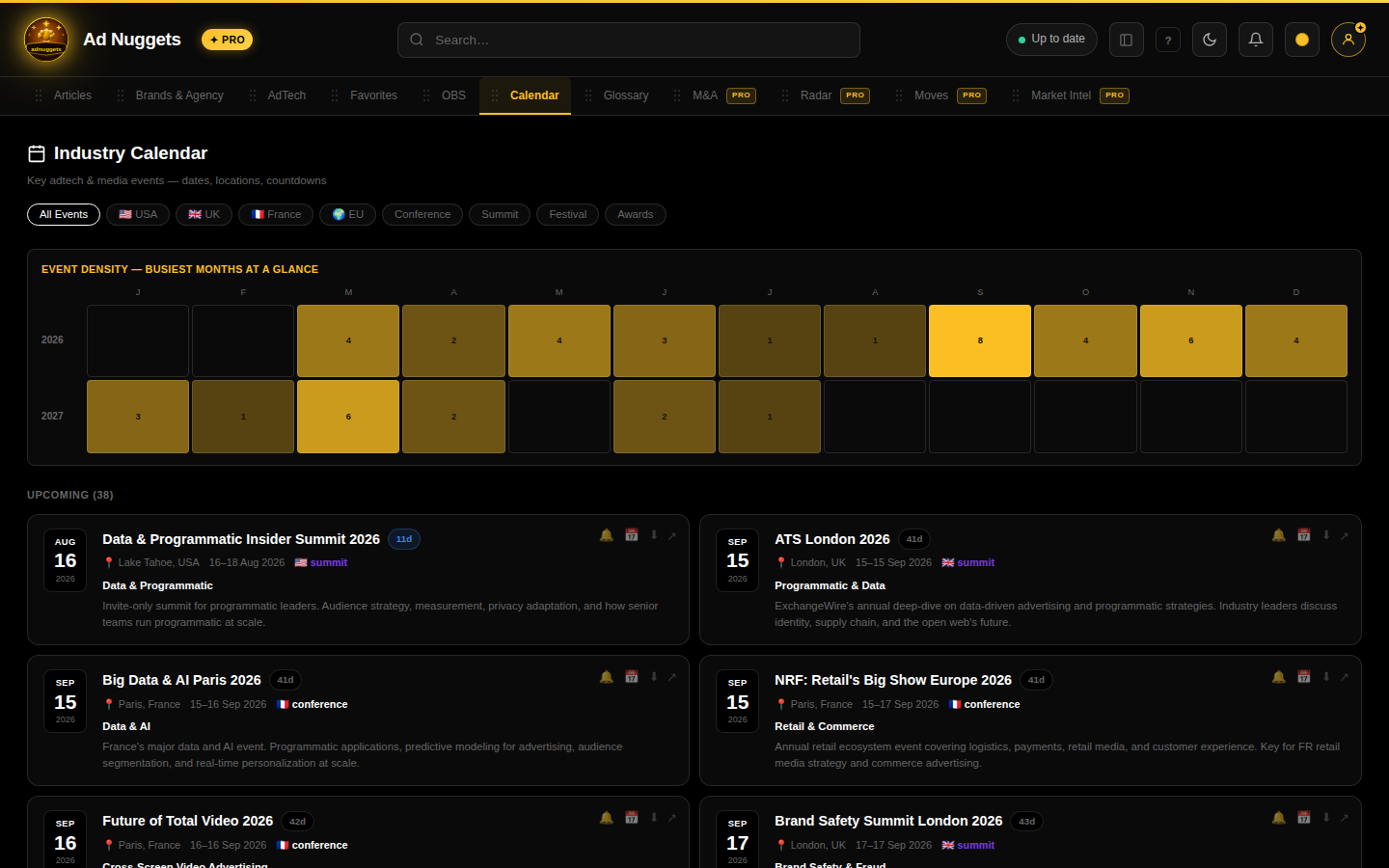Open the ATS London 2026 event title

coord(832,539)
